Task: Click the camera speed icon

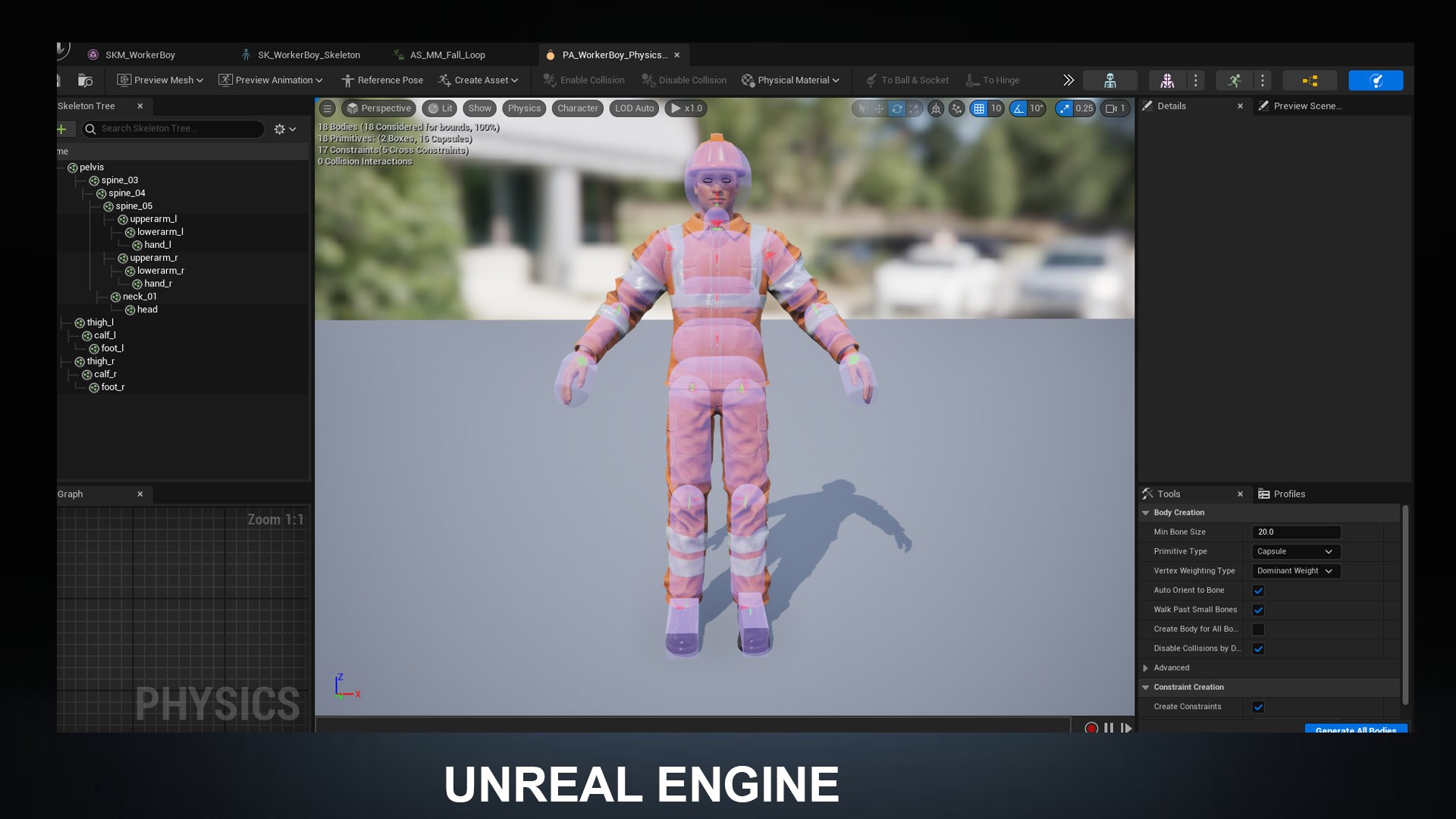Action: pos(1115,108)
